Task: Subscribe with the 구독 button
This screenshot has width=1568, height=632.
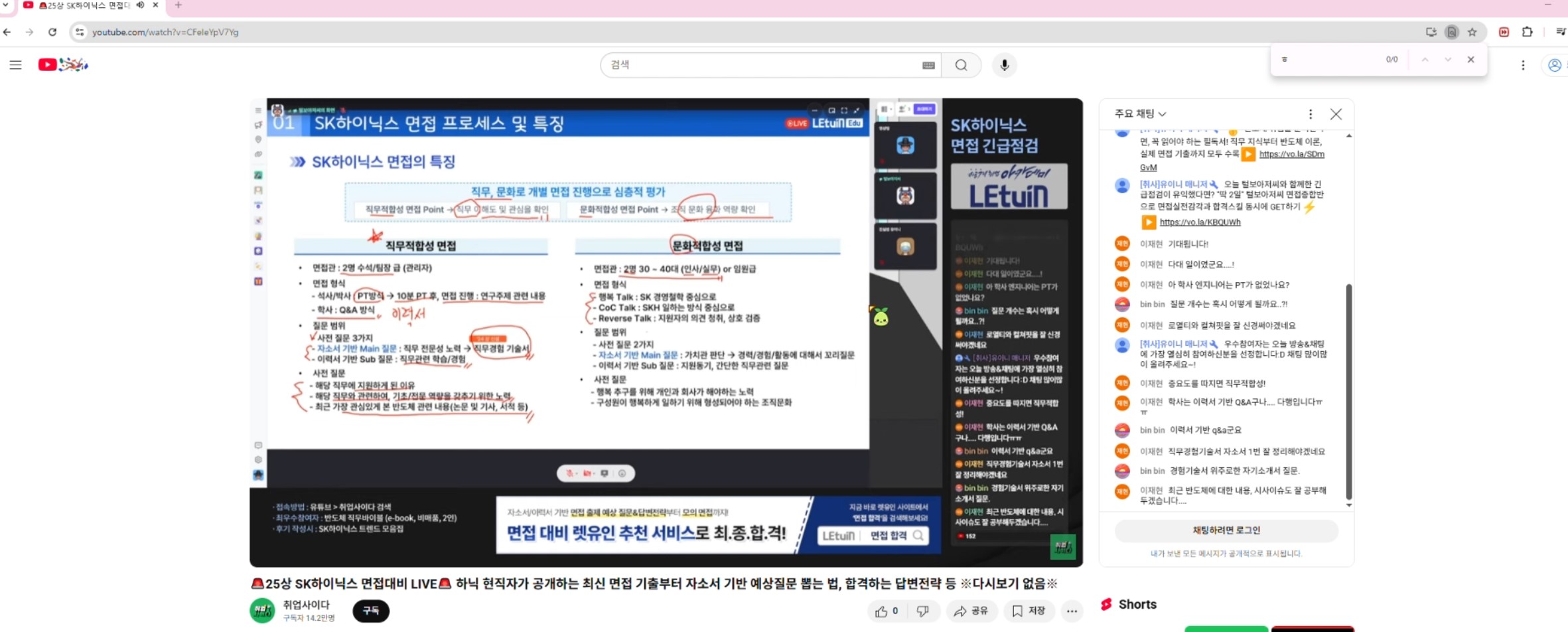Action: pos(371,611)
